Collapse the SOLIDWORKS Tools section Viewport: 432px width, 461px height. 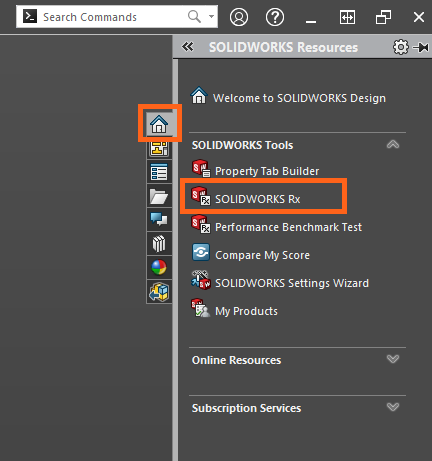393,145
